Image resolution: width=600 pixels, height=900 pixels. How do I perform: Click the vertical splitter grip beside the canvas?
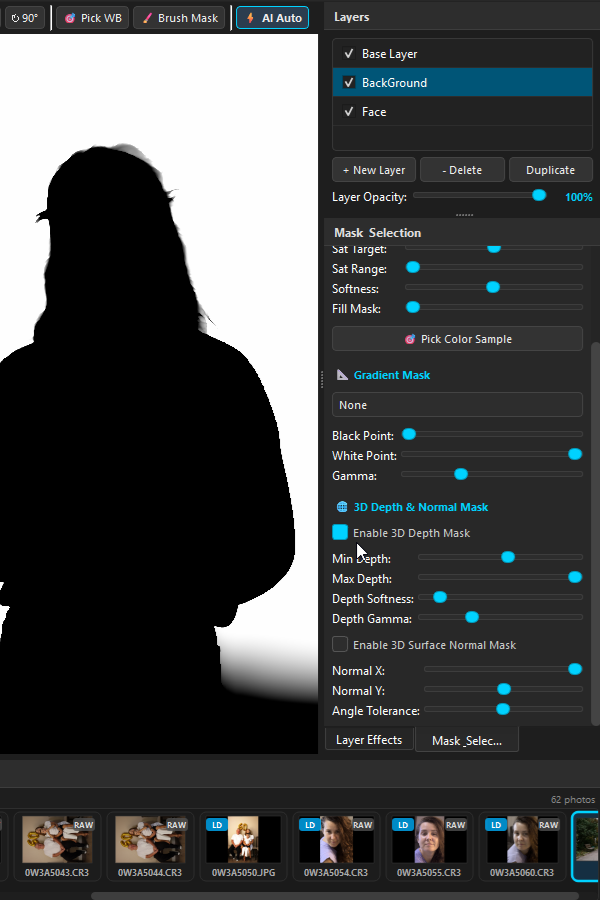[322, 379]
